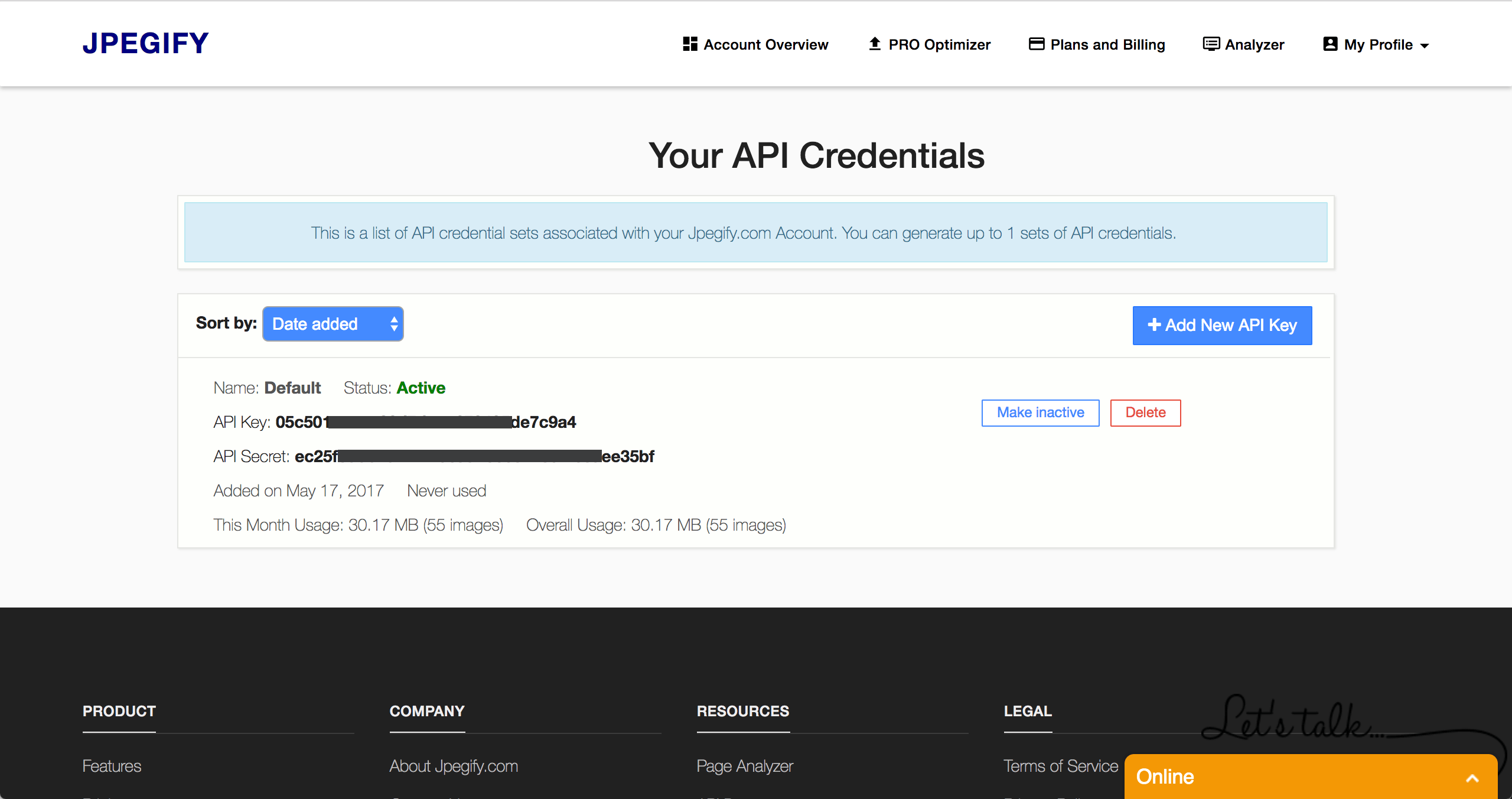The height and width of the screenshot is (799, 1512).
Task: Click the Analyzer monitor icon
Action: click(1211, 44)
